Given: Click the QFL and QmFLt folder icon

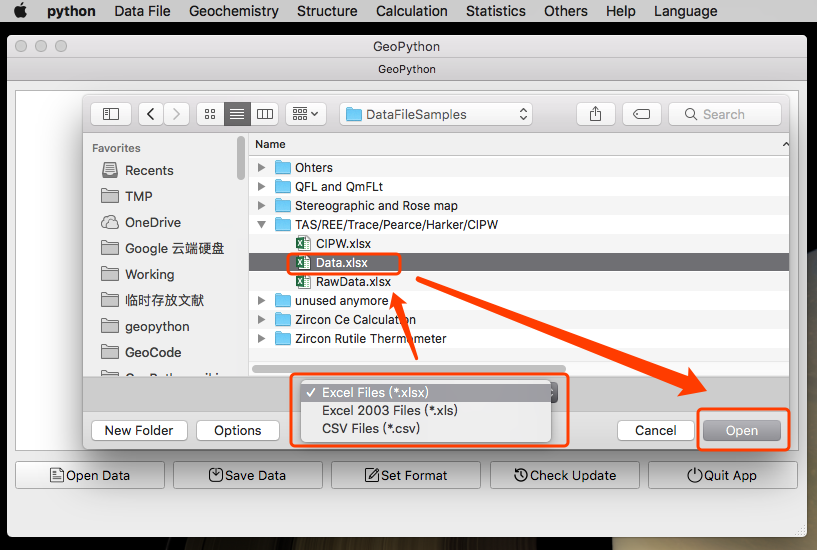Looking at the screenshot, I should [x=282, y=186].
